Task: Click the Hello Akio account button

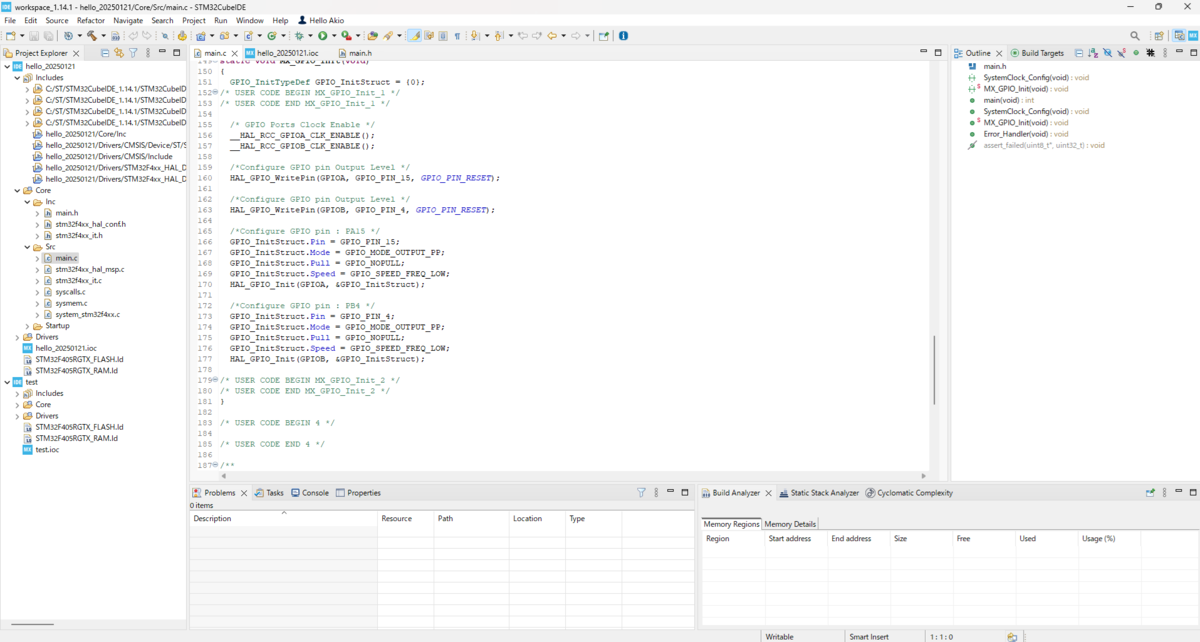Action: click(x=321, y=20)
